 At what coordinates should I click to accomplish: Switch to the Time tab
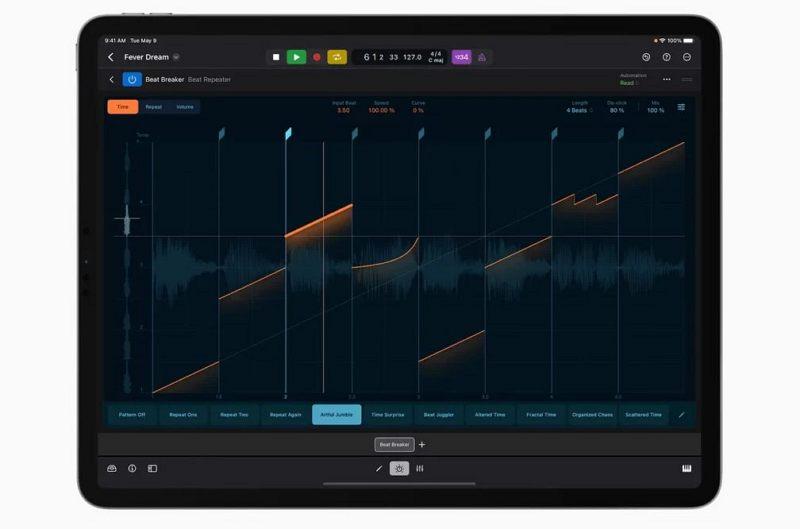tap(123, 107)
